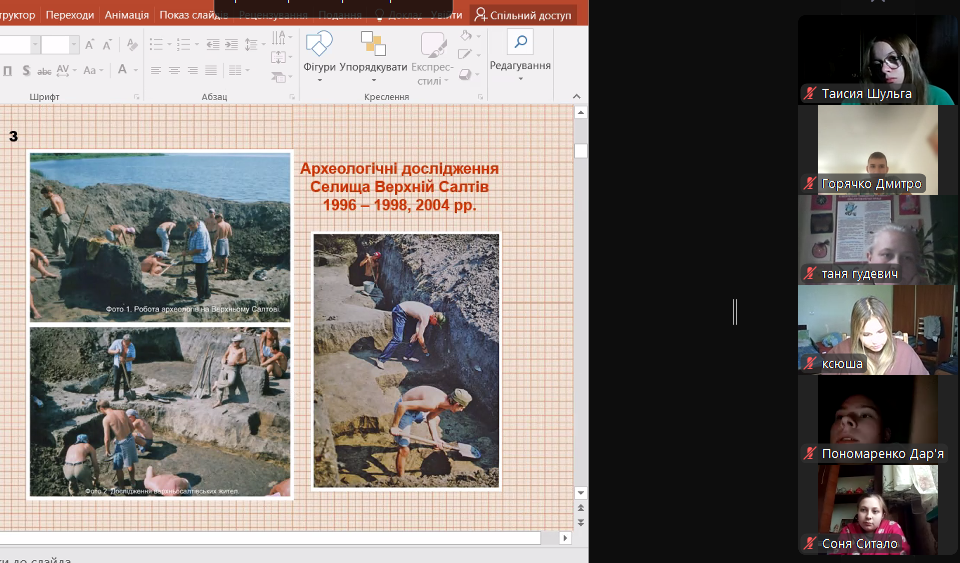Switch to the Переходи tab

[70, 15]
